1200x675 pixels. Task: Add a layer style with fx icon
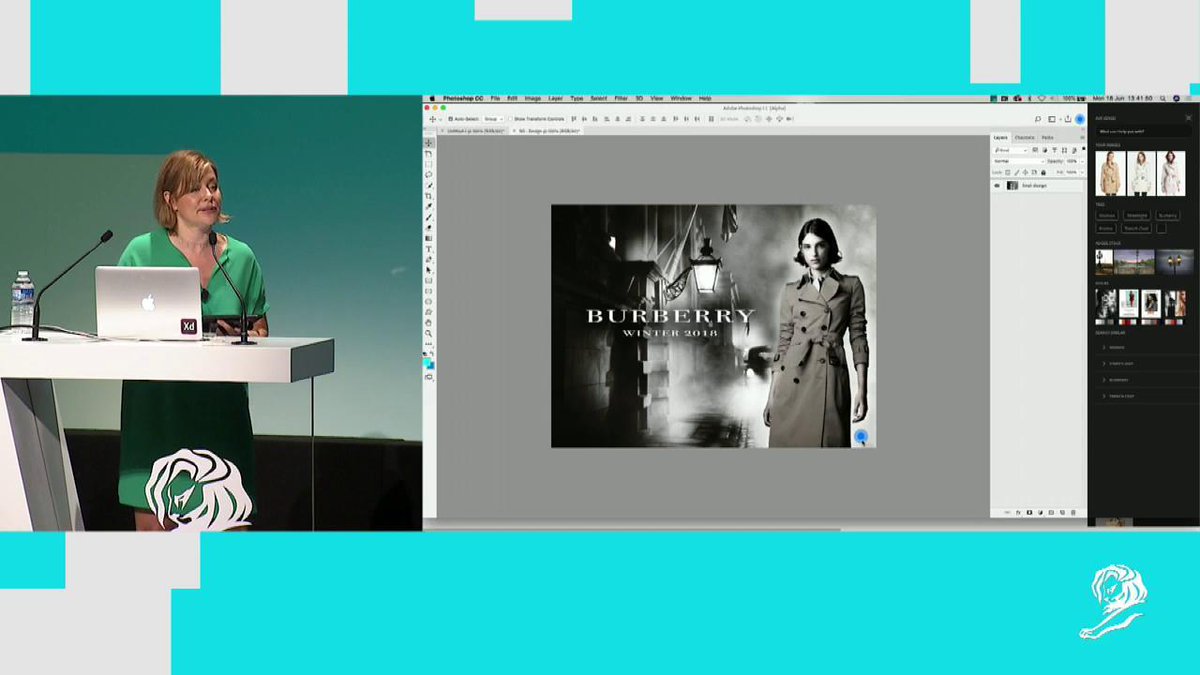[1018, 513]
